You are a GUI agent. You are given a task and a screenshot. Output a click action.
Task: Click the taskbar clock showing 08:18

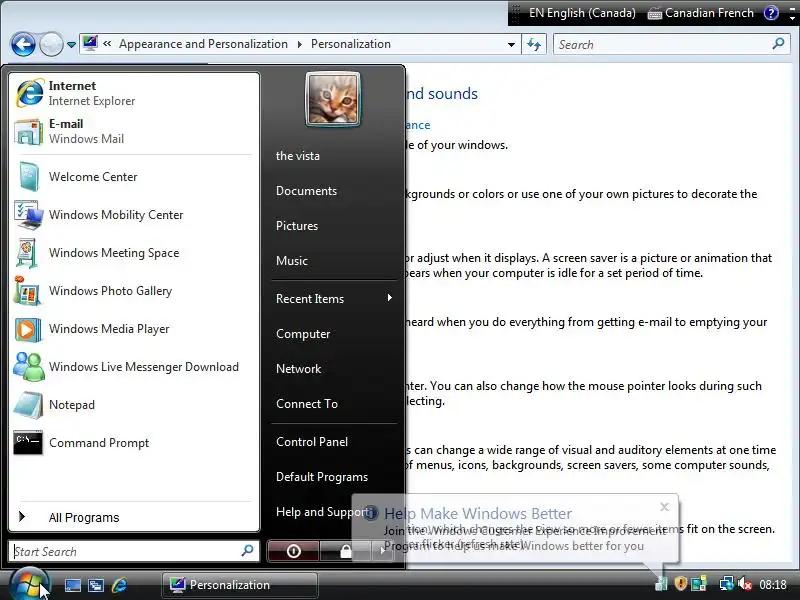(x=772, y=585)
